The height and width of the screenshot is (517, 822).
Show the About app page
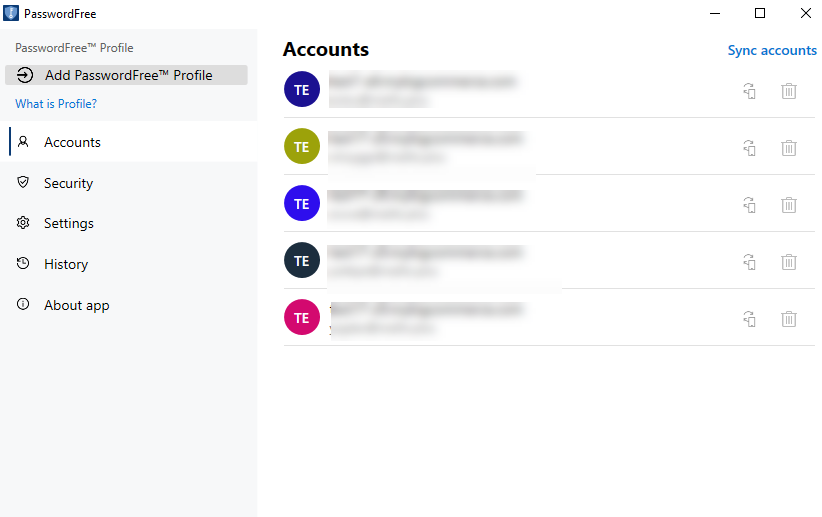[x=76, y=305]
